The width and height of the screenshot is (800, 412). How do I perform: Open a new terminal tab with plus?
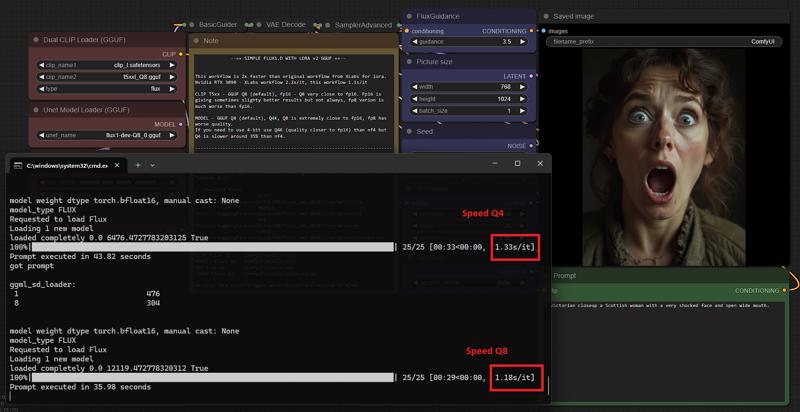(x=137, y=165)
